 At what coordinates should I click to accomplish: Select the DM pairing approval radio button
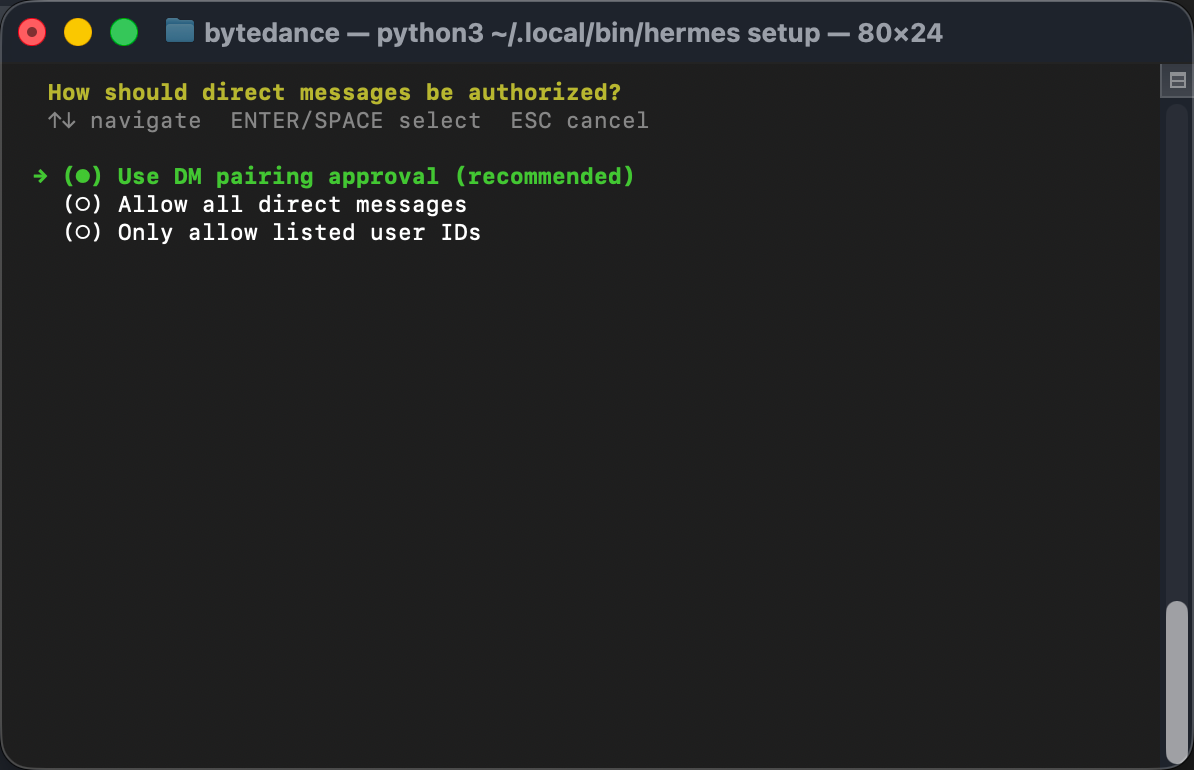(x=83, y=177)
